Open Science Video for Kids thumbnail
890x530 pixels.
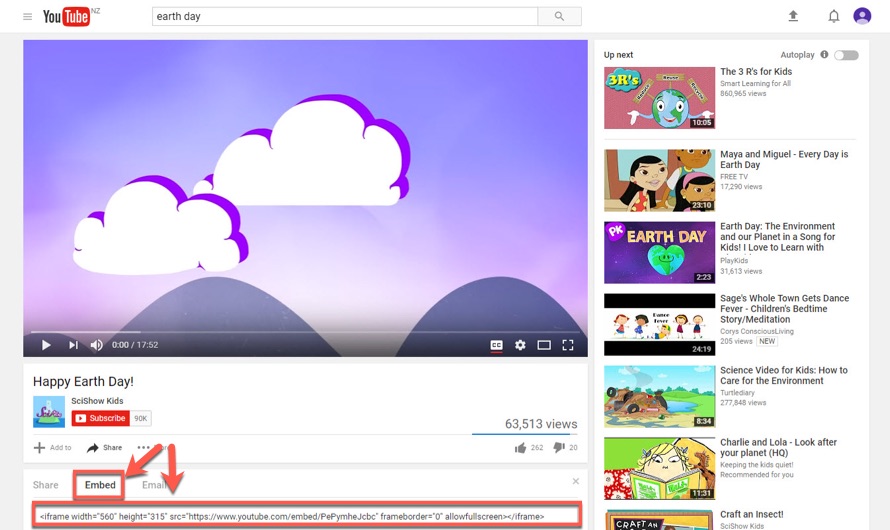(660, 397)
